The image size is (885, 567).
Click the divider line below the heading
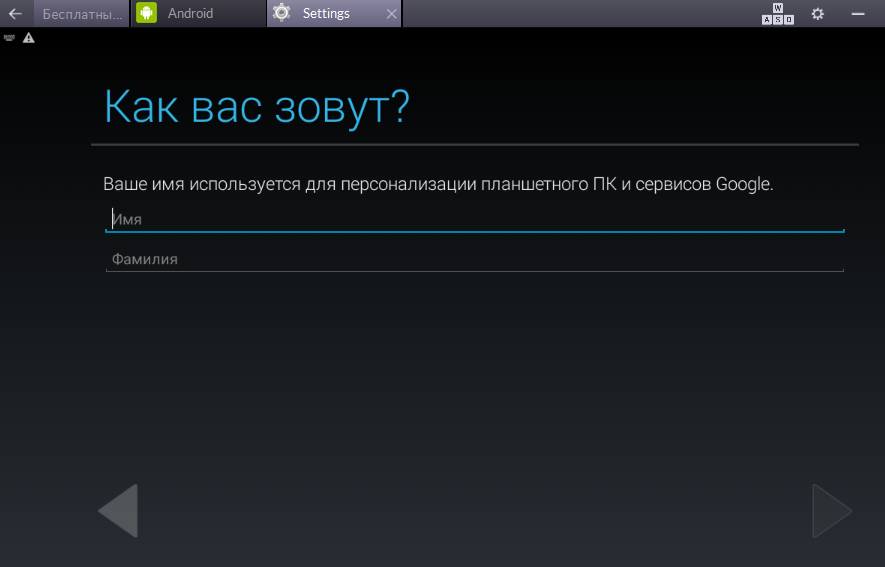pos(474,145)
